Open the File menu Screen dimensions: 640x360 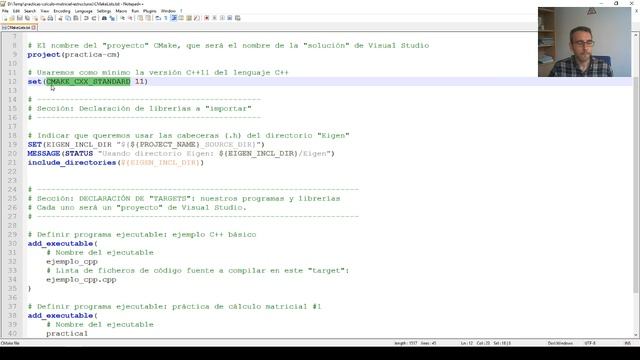[5, 11]
